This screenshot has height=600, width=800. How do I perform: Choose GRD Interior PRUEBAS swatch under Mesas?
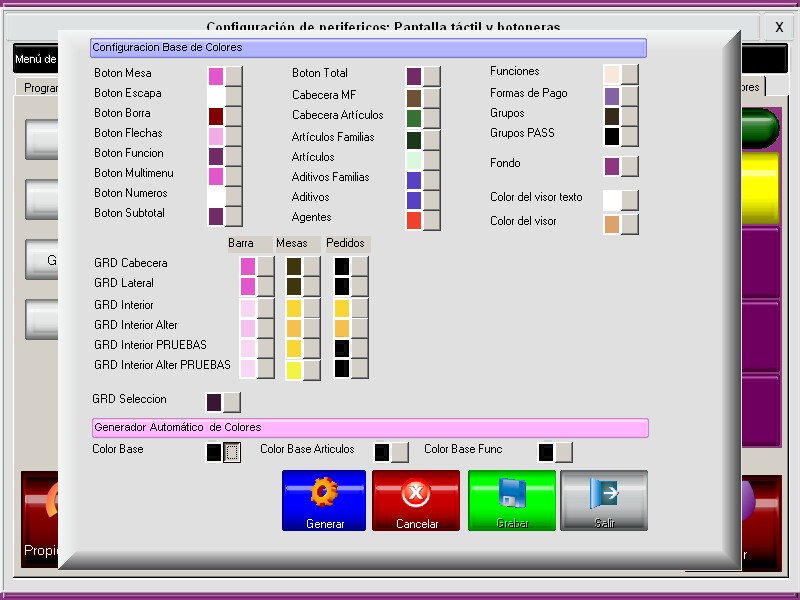(x=294, y=348)
